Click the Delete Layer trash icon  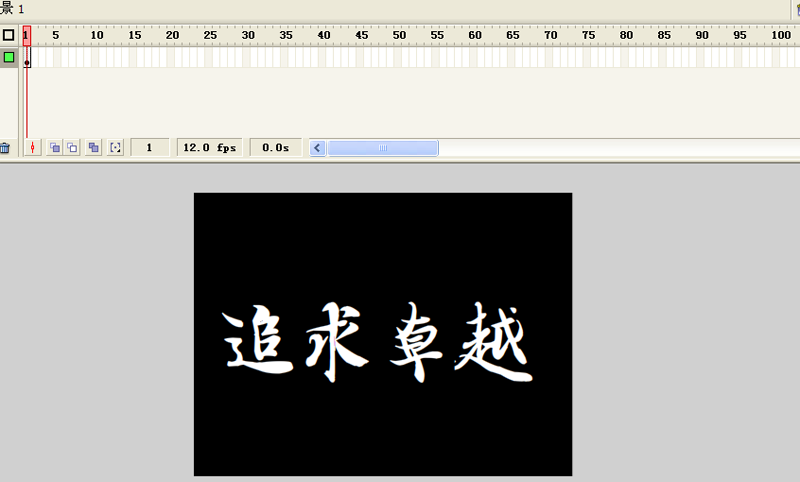pos(5,148)
